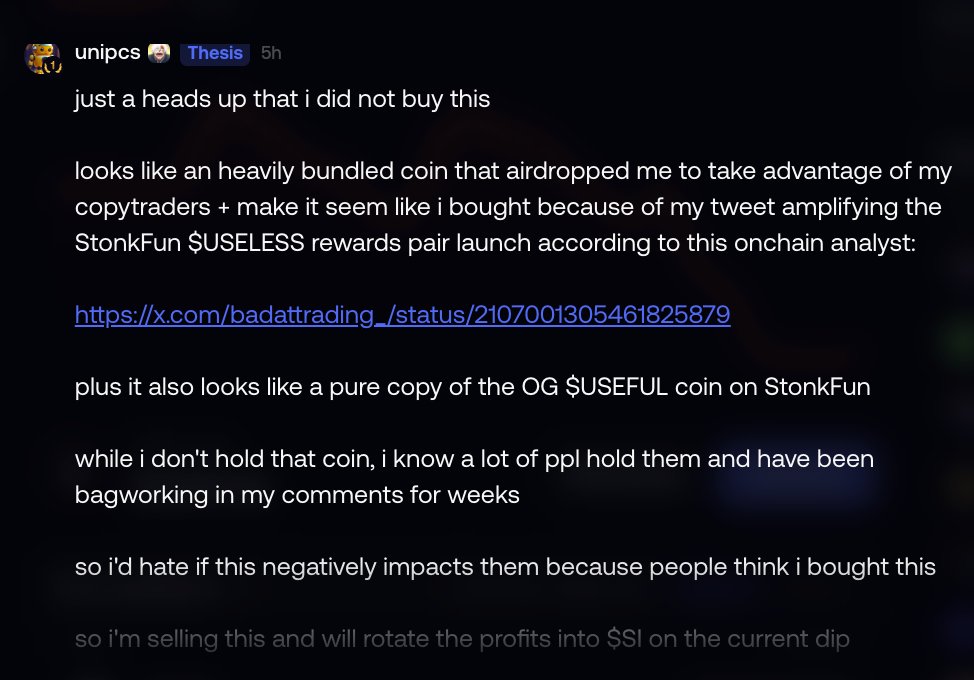Click the phrase "onchain analyst:"
Image resolution: width=974 pixels, height=680 pixels.
tap(824, 243)
